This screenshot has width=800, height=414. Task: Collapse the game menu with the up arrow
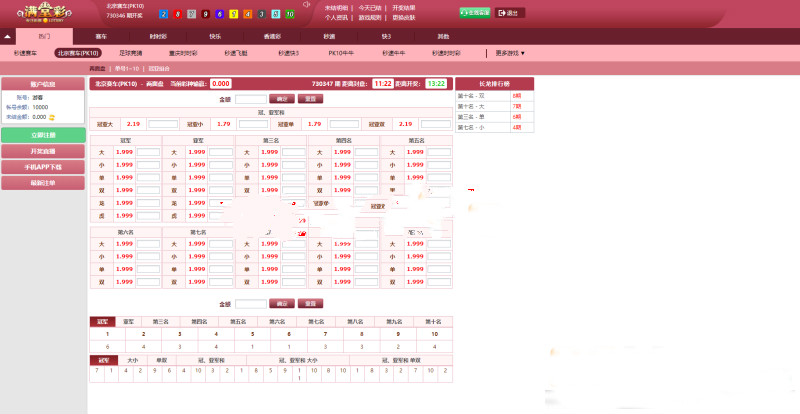pos(7,37)
